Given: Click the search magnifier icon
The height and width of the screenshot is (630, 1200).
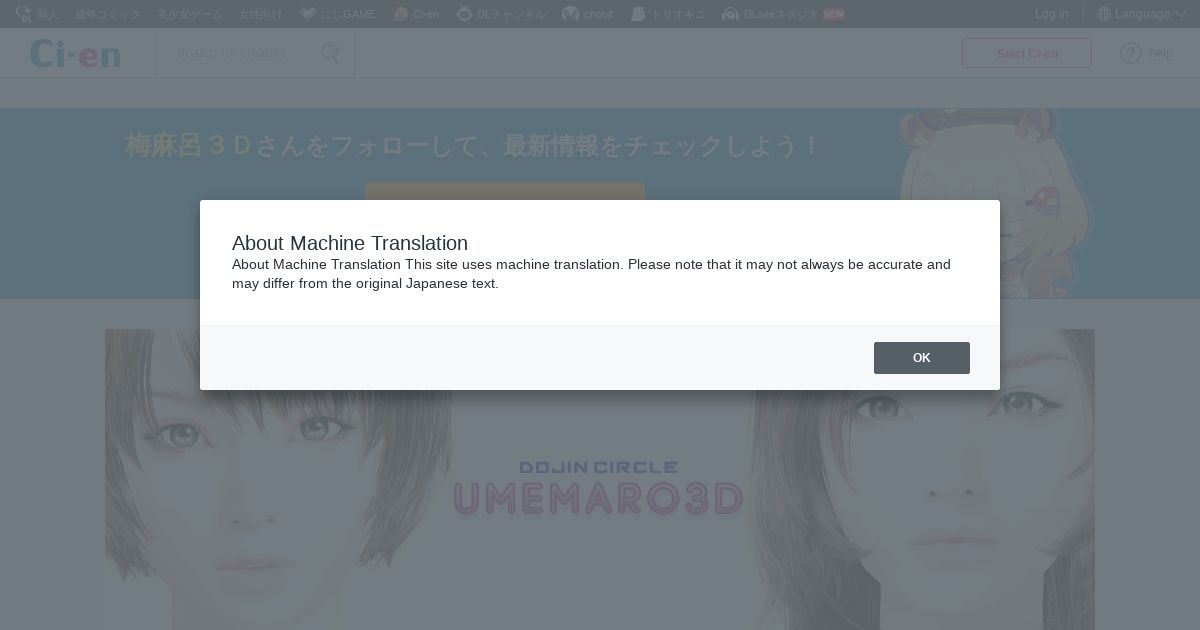Looking at the screenshot, I should [330, 53].
